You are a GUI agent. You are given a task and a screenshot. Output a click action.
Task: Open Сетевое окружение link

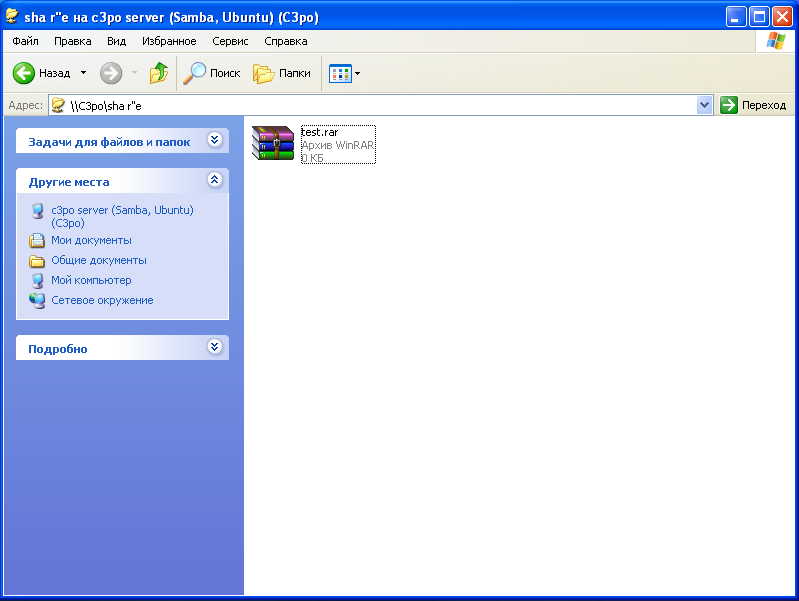(x=102, y=300)
